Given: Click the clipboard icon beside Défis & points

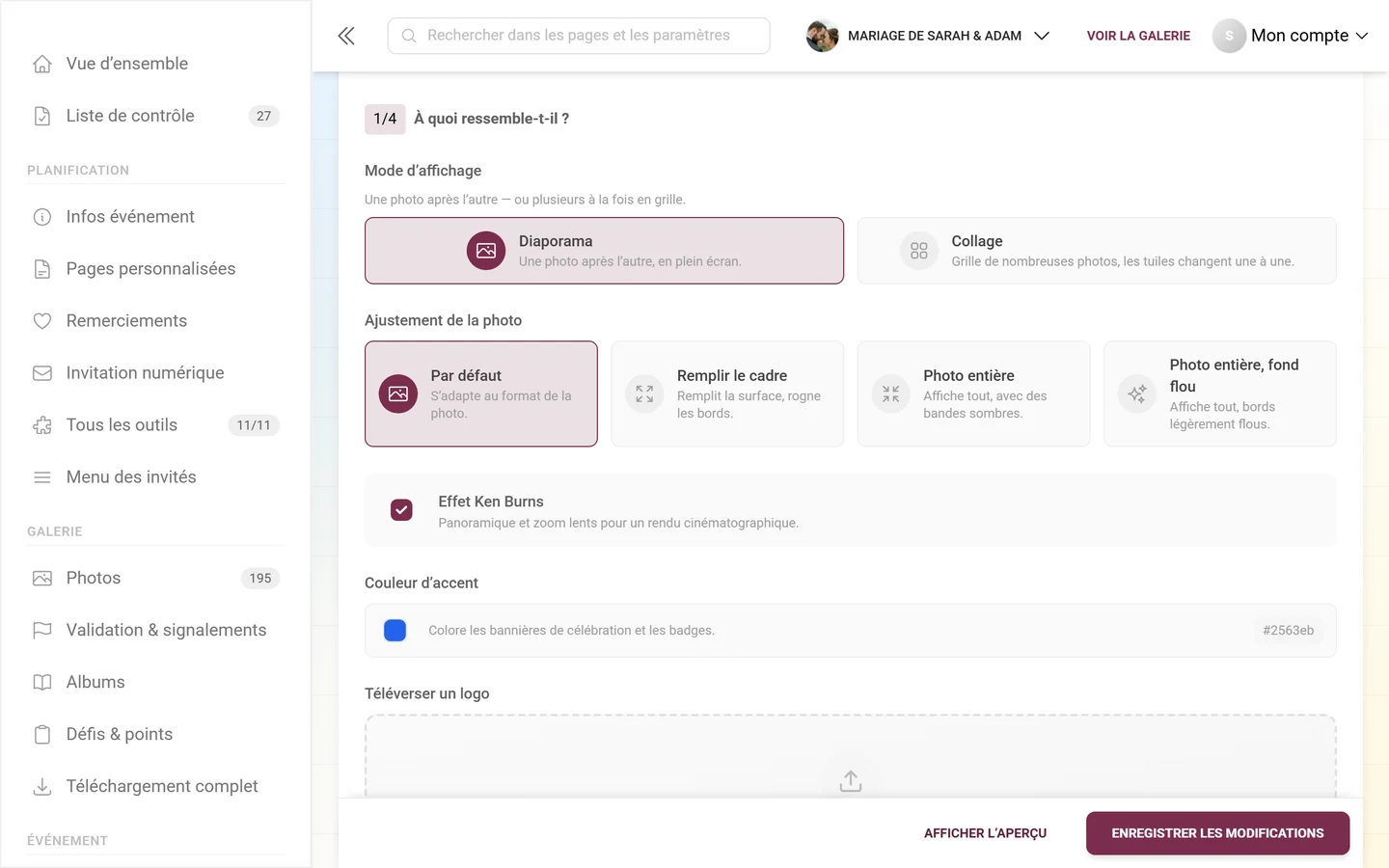Looking at the screenshot, I should [x=42, y=735].
